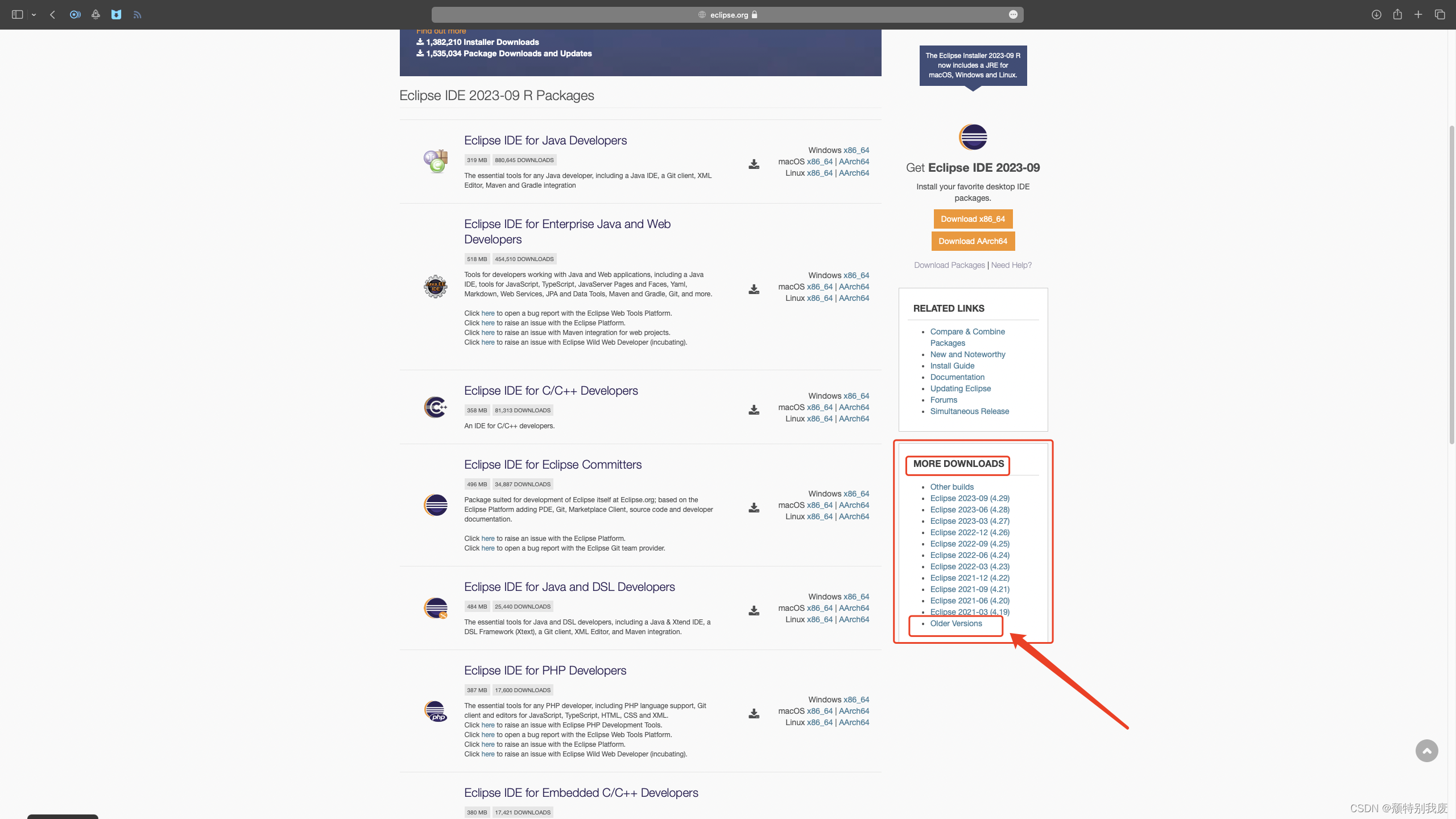The width and height of the screenshot is (1456, 819).
Task: Click the Install Guide related link
Action: [x=952, y=366]
